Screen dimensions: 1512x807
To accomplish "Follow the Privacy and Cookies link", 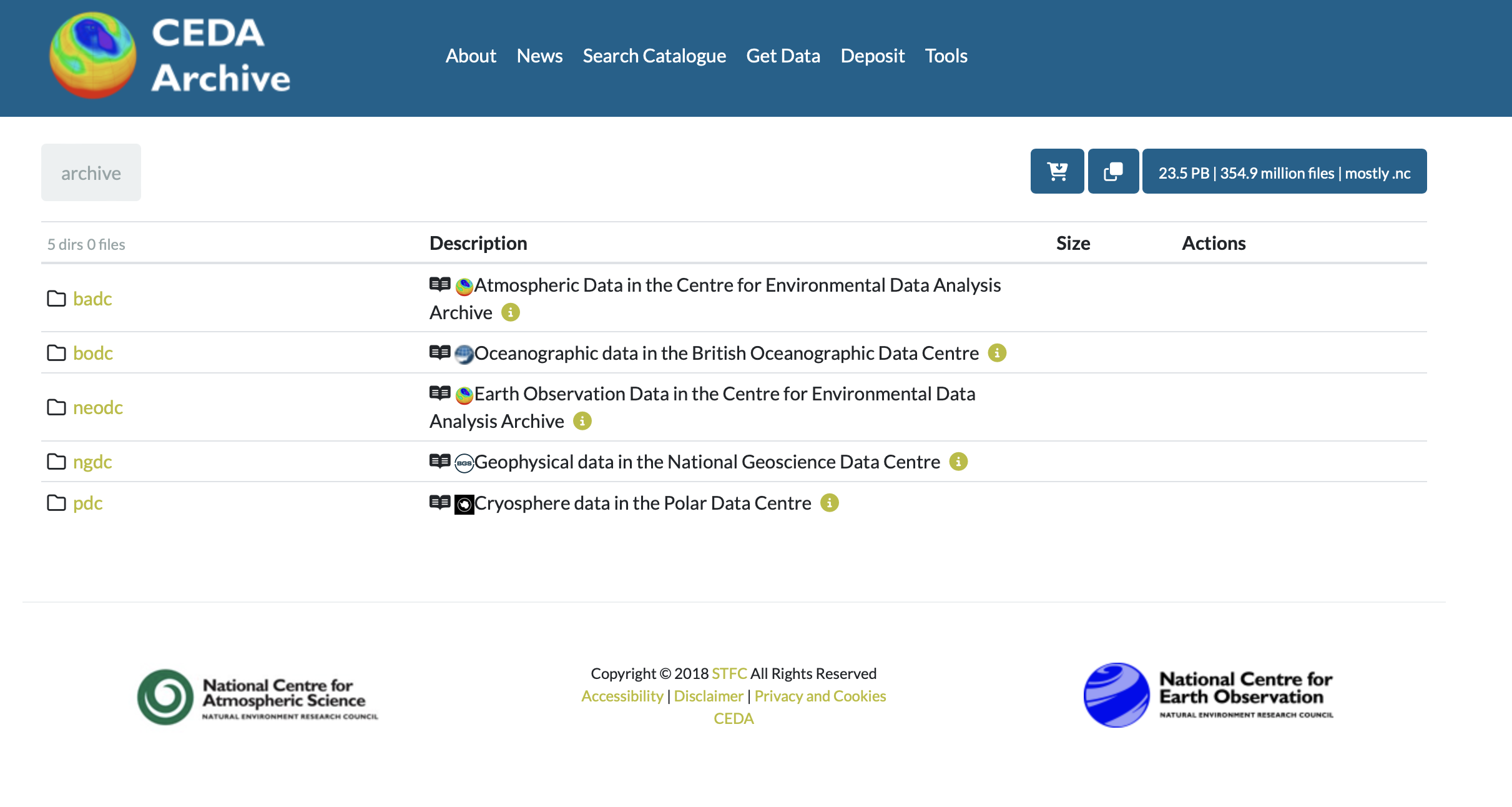I will [820, 696].
